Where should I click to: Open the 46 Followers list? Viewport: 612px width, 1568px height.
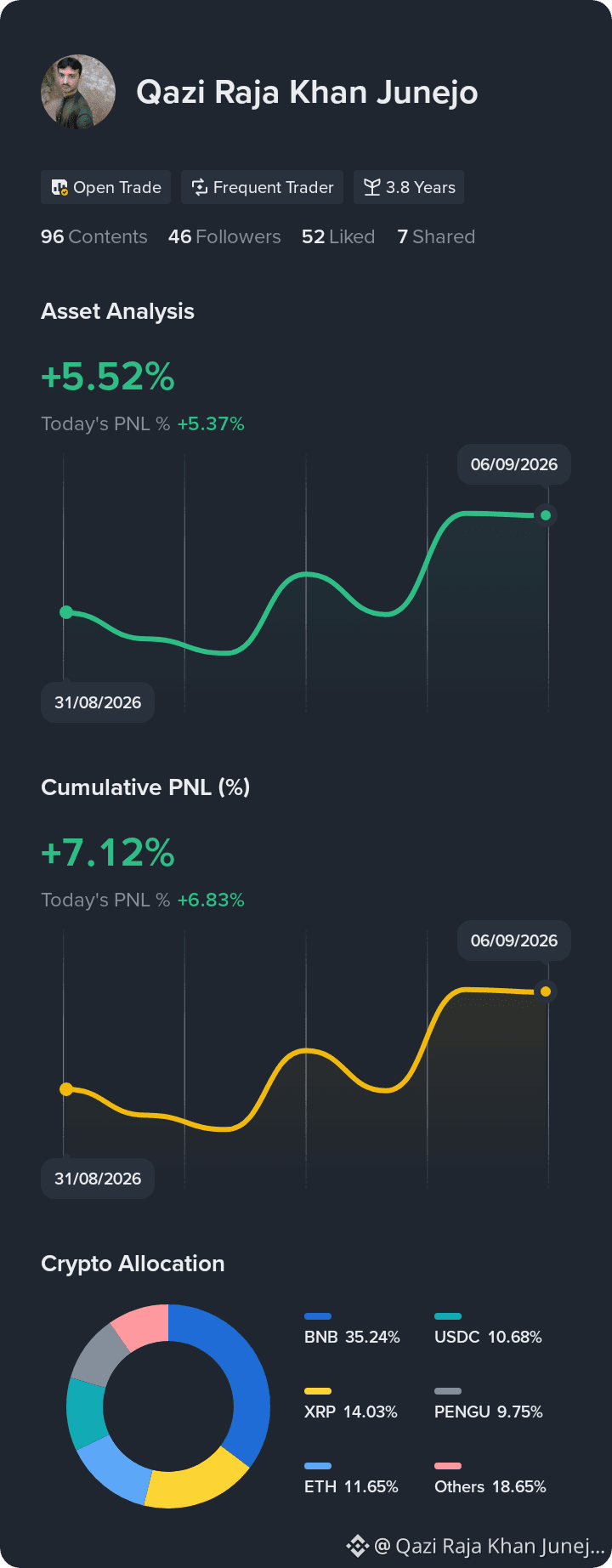click(224, 236)
